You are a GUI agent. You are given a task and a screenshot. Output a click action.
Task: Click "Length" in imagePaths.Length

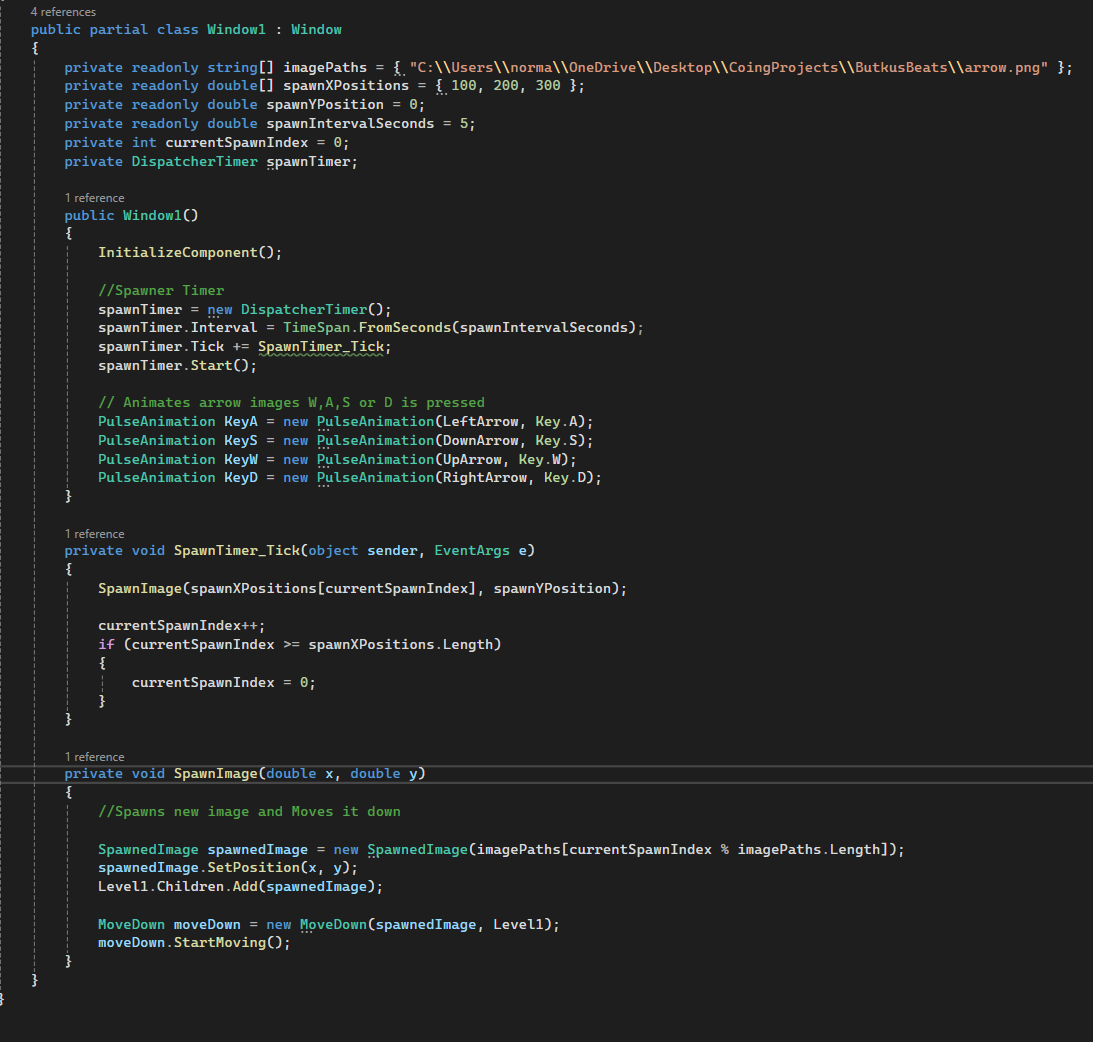pyautogui.click(x=855, y=850)
